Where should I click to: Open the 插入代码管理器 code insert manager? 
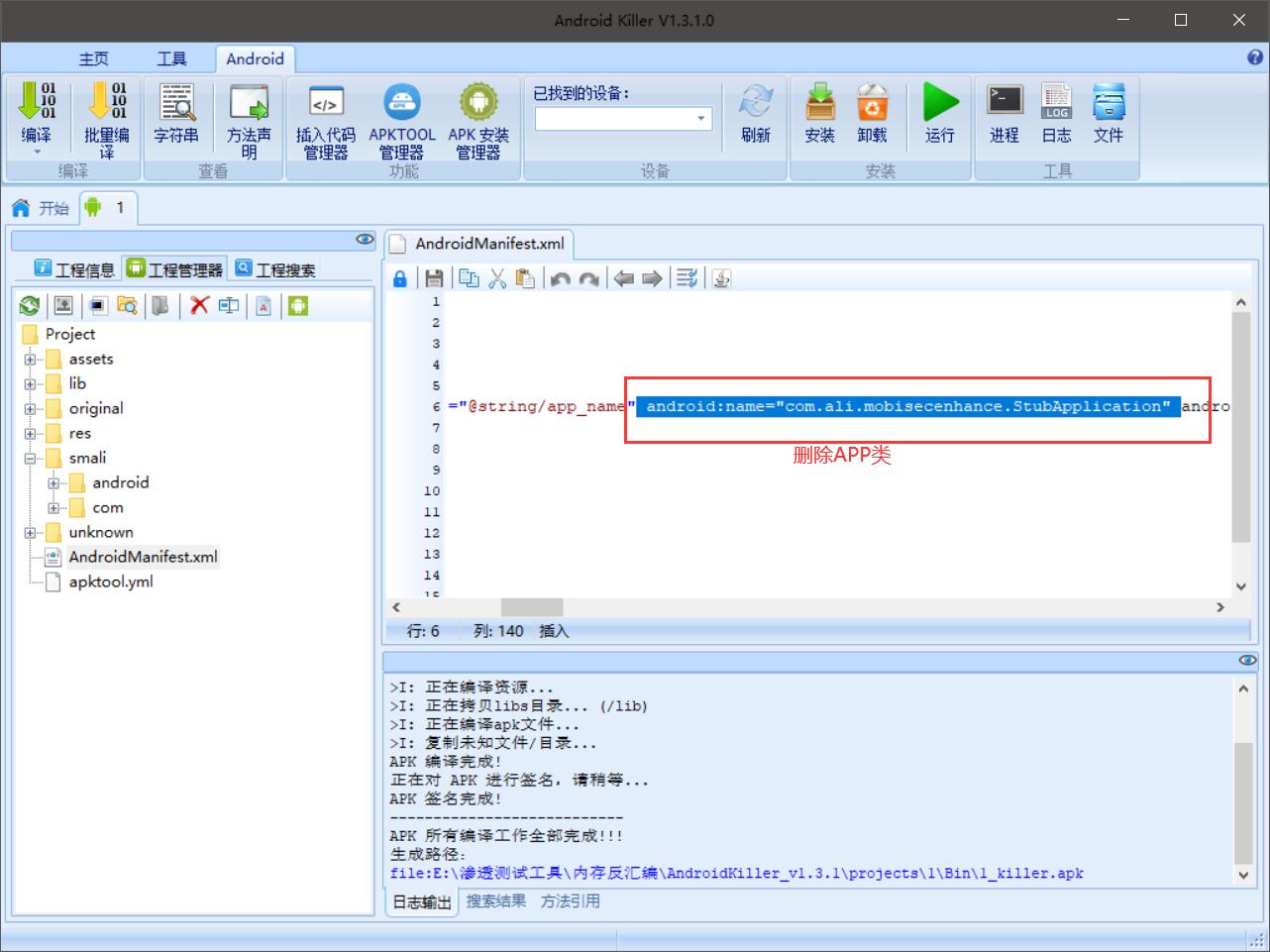[x=326, y=121]
